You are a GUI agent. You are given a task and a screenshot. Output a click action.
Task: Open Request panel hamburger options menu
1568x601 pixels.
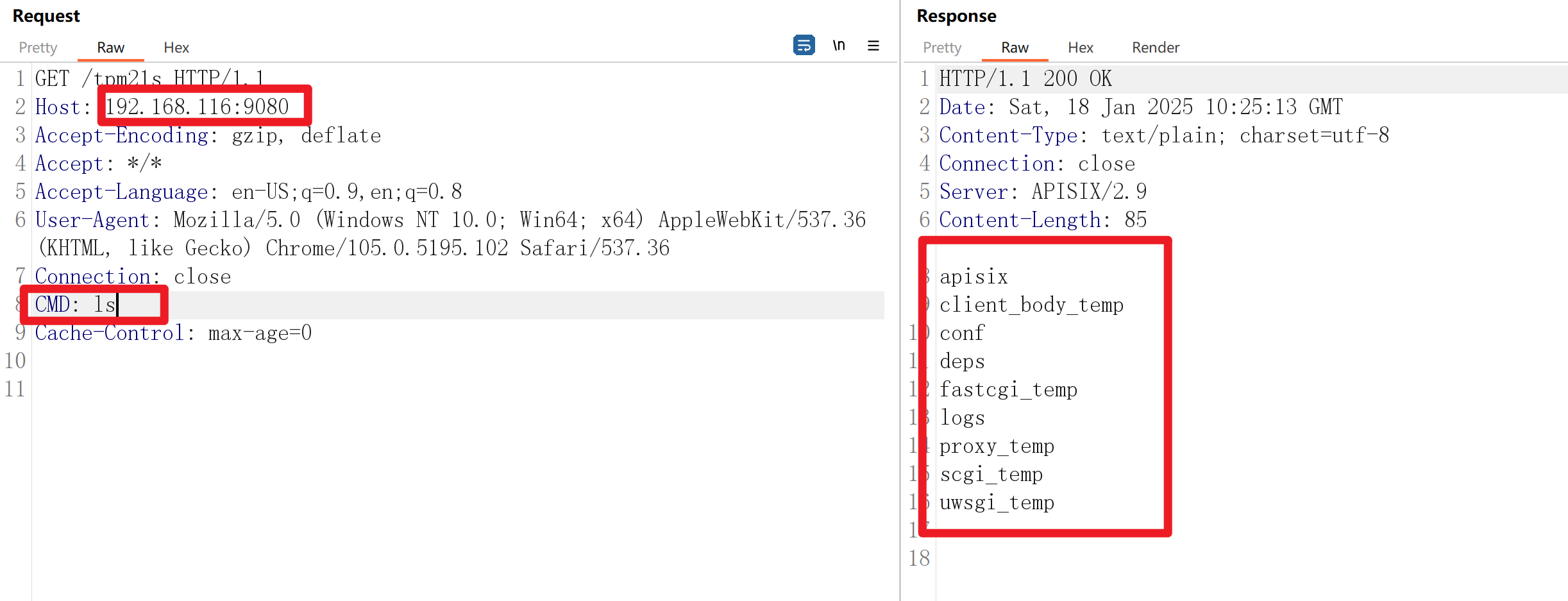click(873, 46)
